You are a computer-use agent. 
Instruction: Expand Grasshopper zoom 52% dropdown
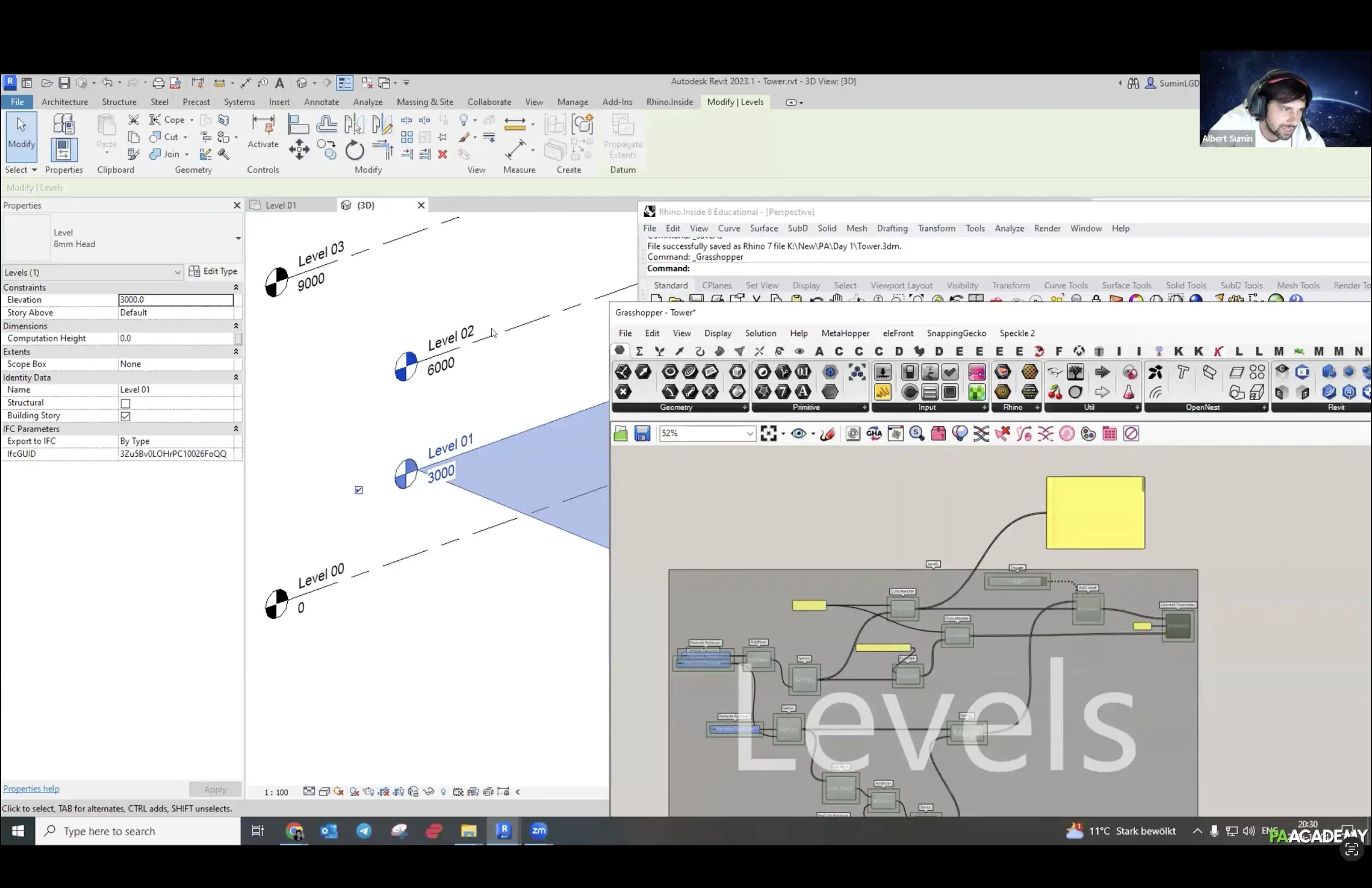(x=749, y=434)
